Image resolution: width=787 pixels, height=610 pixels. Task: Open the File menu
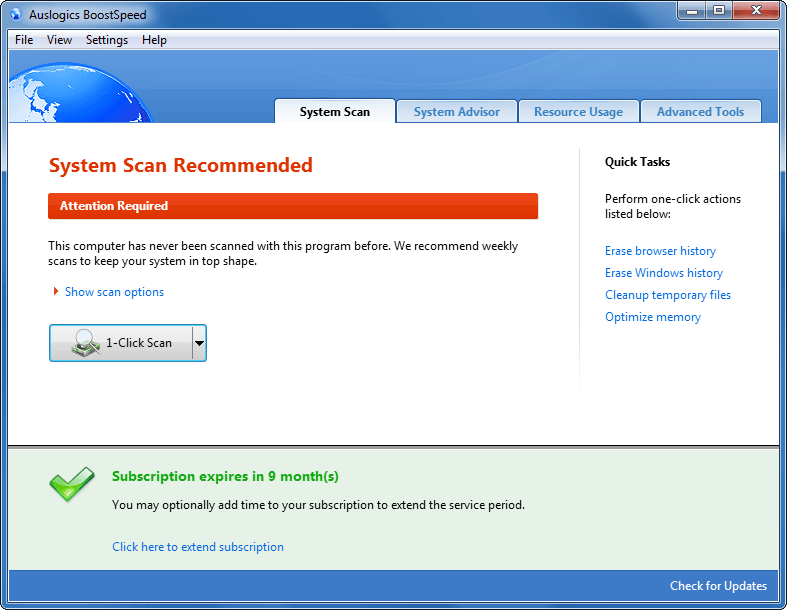[24, 40]
